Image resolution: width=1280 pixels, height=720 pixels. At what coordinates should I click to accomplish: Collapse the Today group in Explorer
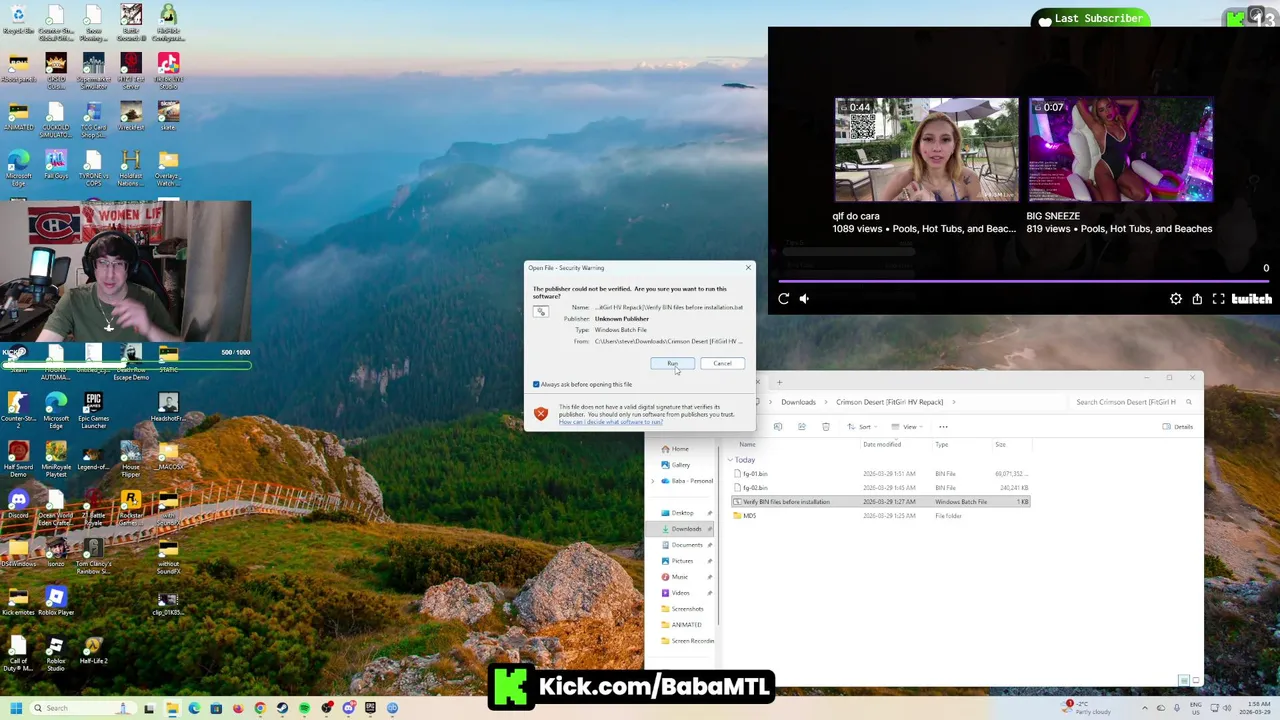[x=730, y=460]
